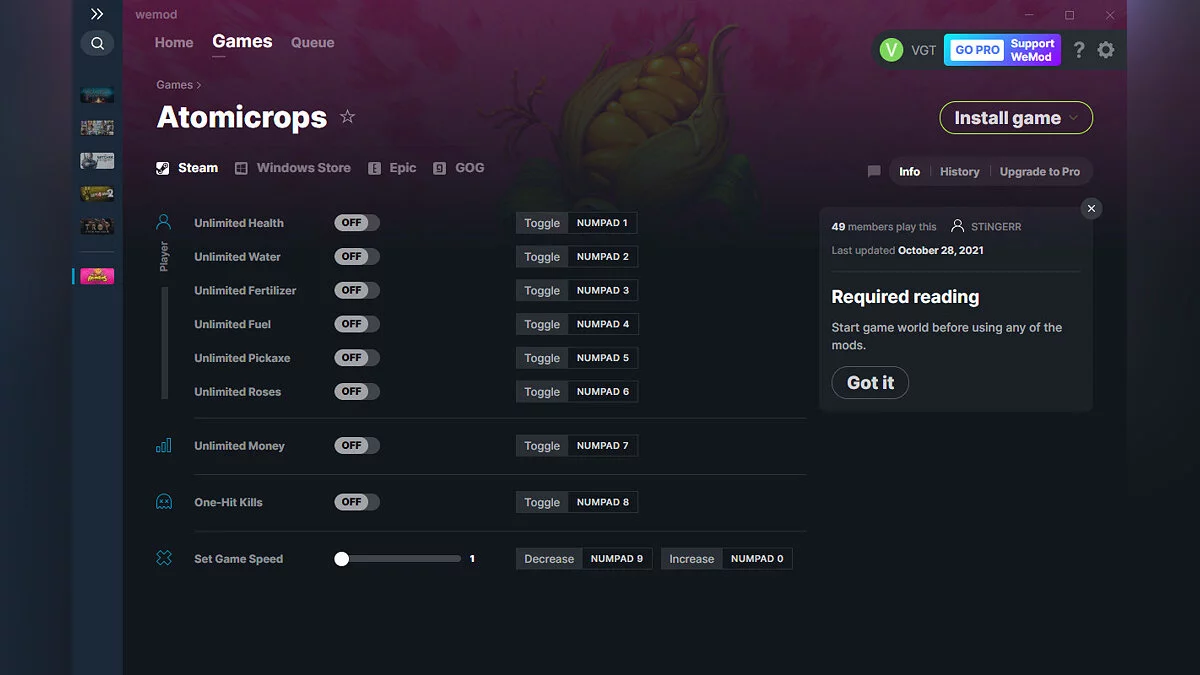Image resolution: width=1200 pixels, height=675 pixels.
Task: Click the Games breadcrumb chevron
Action: pyautogui.click(x=199, y=85)
